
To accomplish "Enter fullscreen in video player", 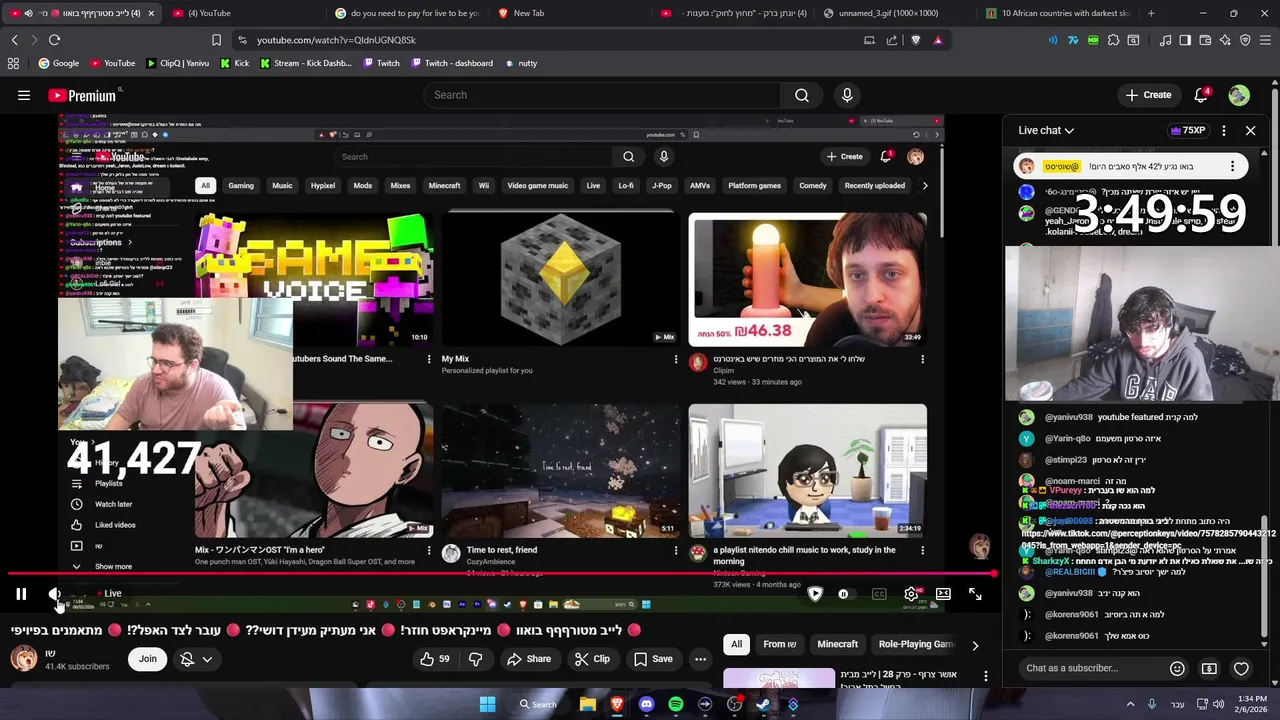I will click(975, 594).
